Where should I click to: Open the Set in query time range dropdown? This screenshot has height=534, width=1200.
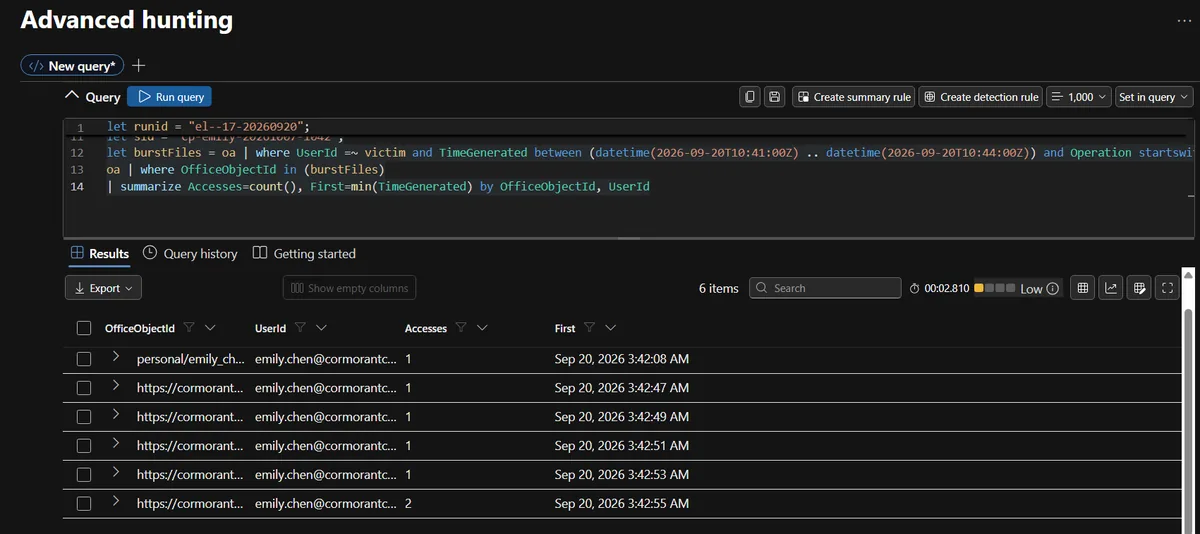[1155, 97]
